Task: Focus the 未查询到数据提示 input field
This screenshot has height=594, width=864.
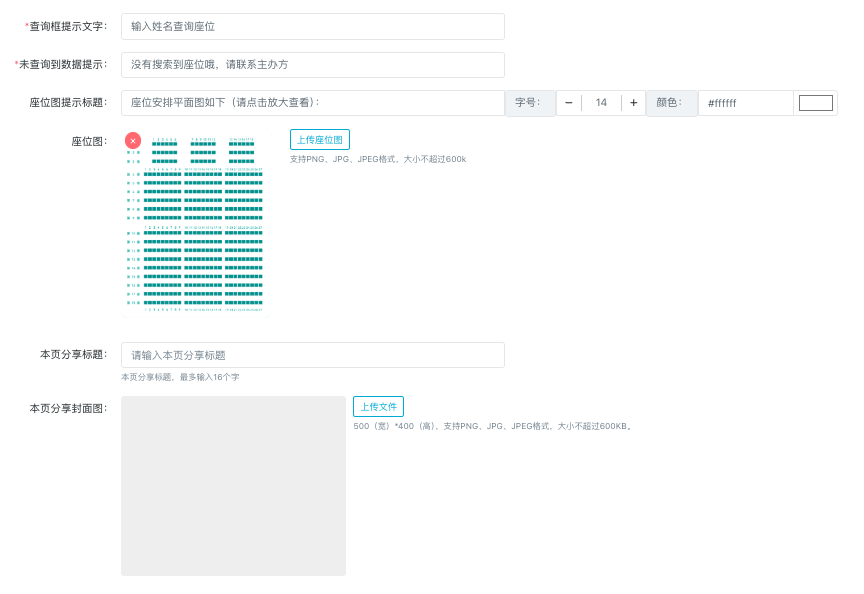Action: (312, 65)
